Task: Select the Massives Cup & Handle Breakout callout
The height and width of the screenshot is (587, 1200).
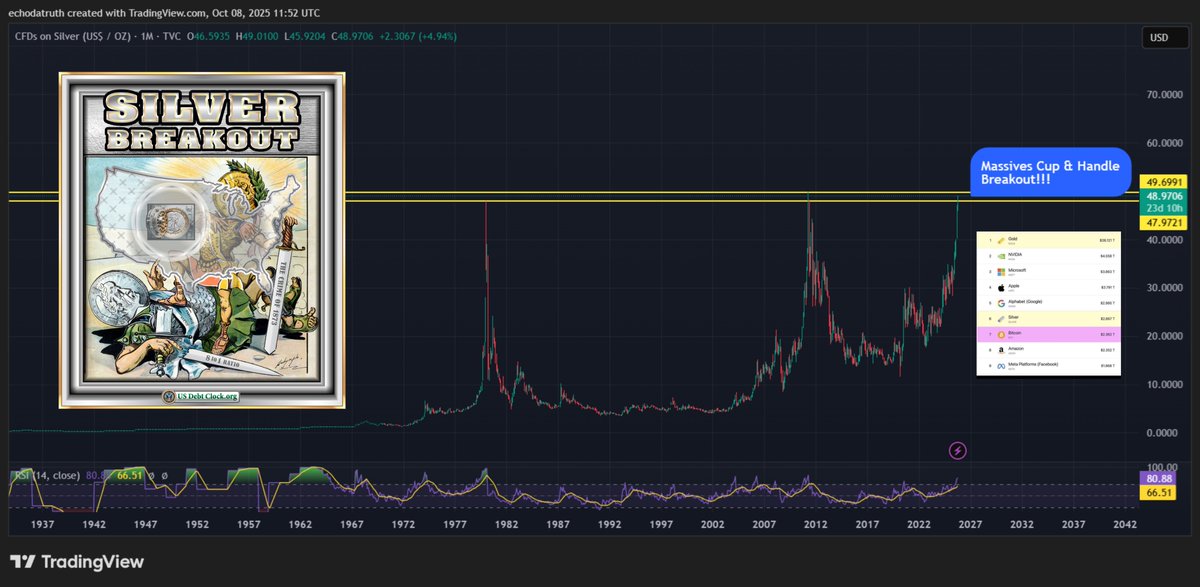Action: (x=1050, y=171)
